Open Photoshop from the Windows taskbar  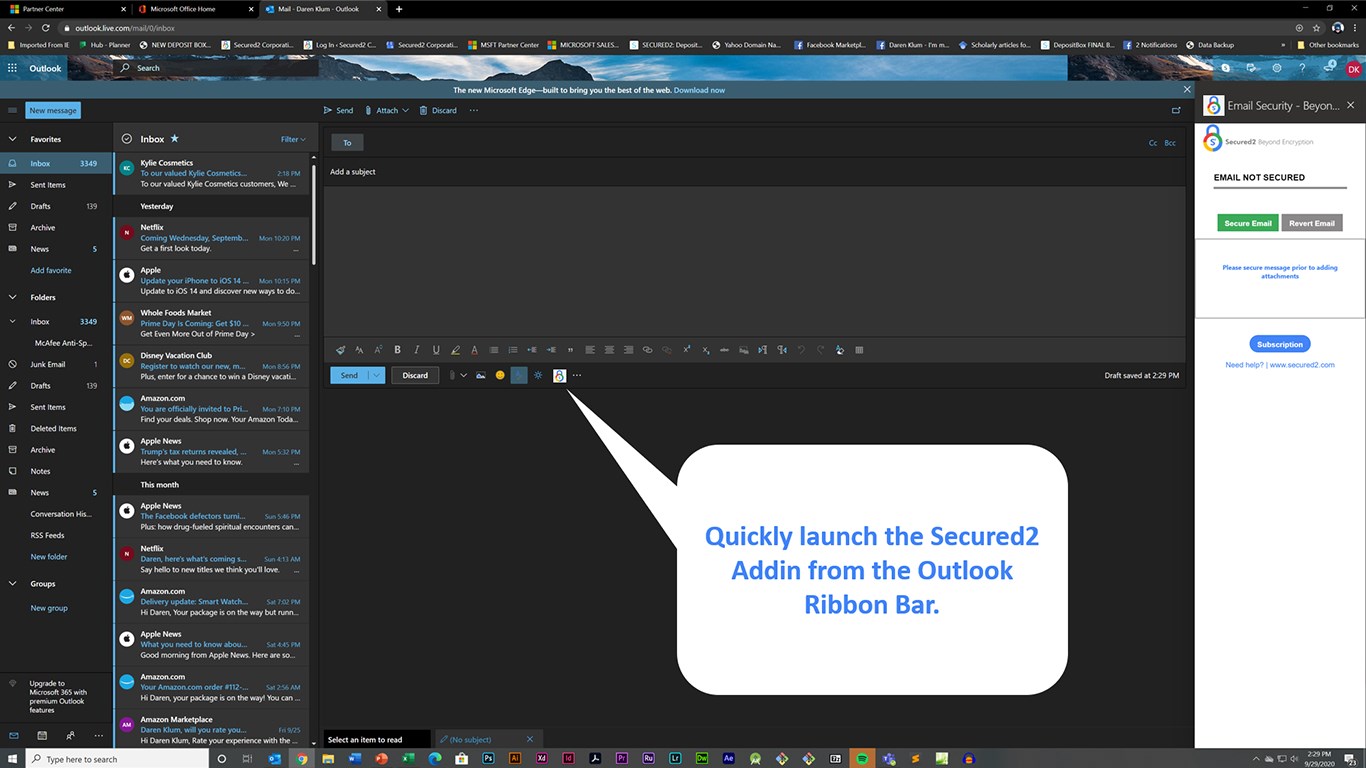click(487, 759)
